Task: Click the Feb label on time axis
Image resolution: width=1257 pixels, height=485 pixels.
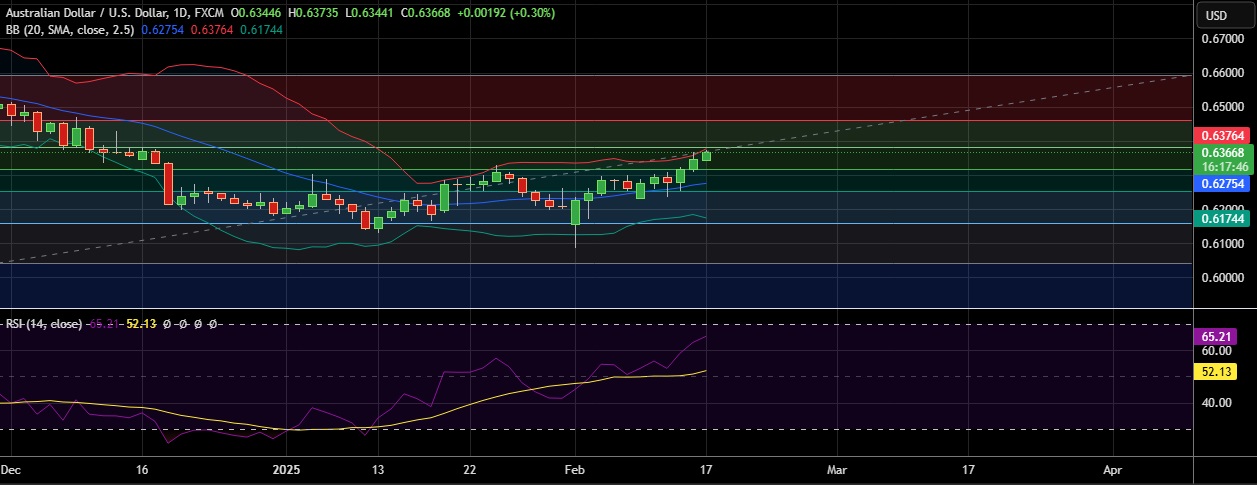Action: (x=574, y=468)
